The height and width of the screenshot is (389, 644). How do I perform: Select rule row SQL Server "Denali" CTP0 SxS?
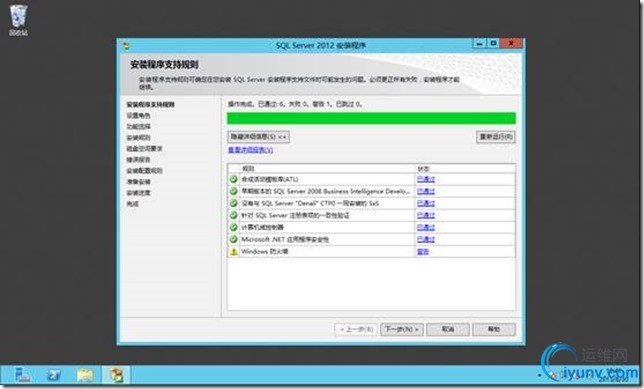point(371,203)
